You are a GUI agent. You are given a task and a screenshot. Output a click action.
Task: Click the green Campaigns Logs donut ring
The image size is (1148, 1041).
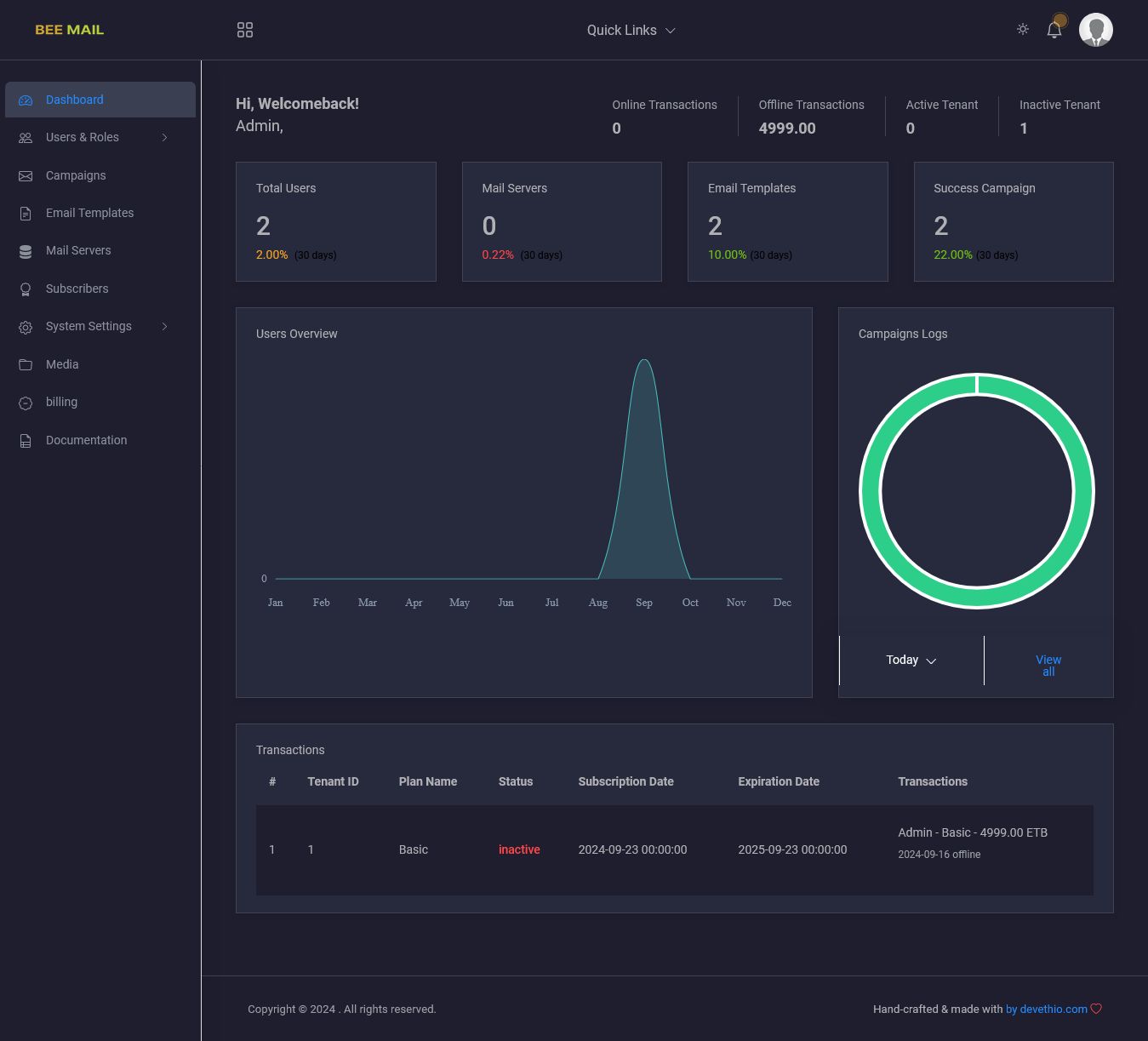tap(870, 491)
